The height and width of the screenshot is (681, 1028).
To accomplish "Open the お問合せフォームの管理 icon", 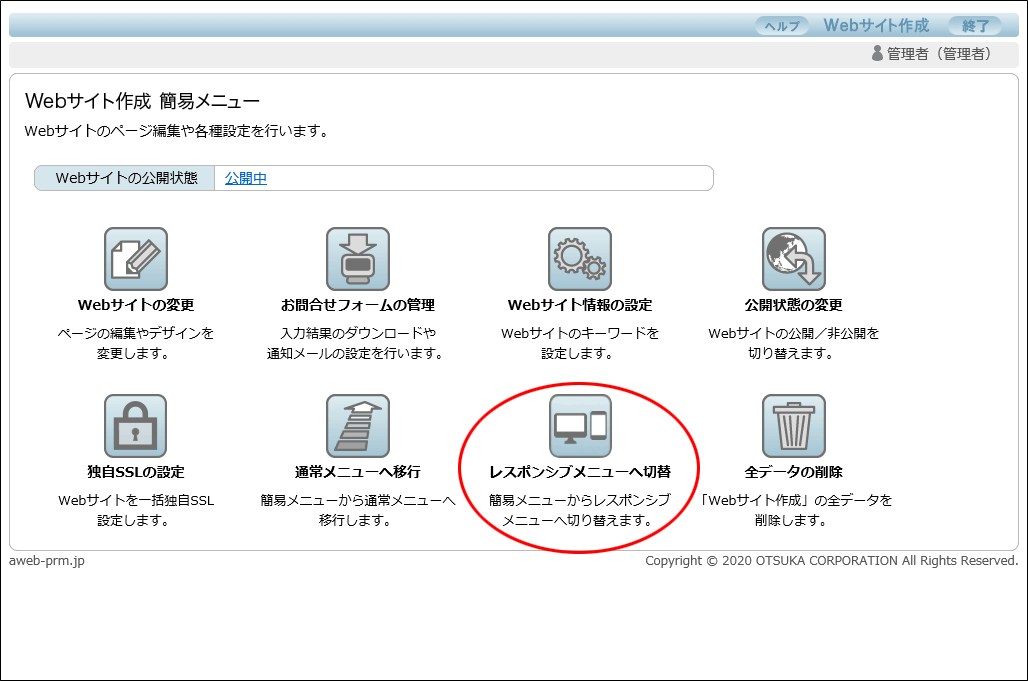I will coord(358,259).
